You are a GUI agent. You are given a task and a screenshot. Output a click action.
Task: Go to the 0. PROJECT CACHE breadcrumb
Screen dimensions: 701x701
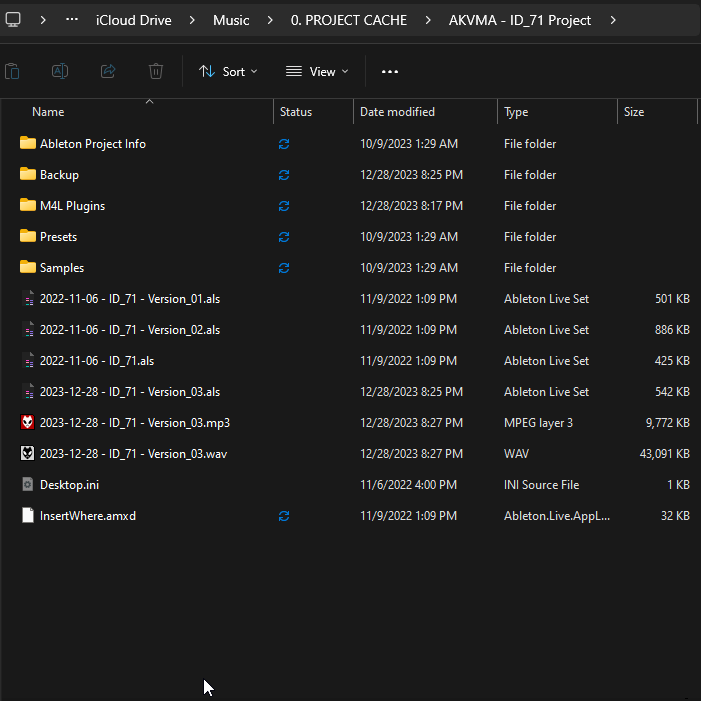[x=349, y=20]
